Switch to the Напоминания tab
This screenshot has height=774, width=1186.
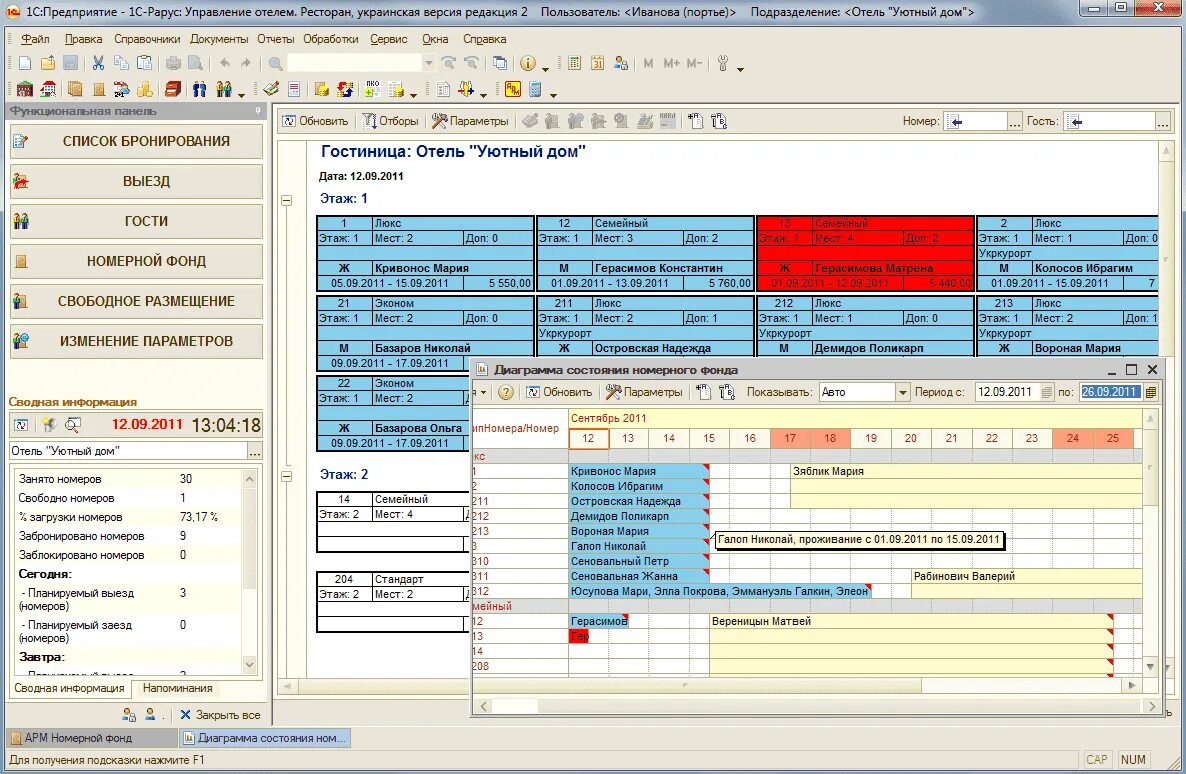point(178,689)
